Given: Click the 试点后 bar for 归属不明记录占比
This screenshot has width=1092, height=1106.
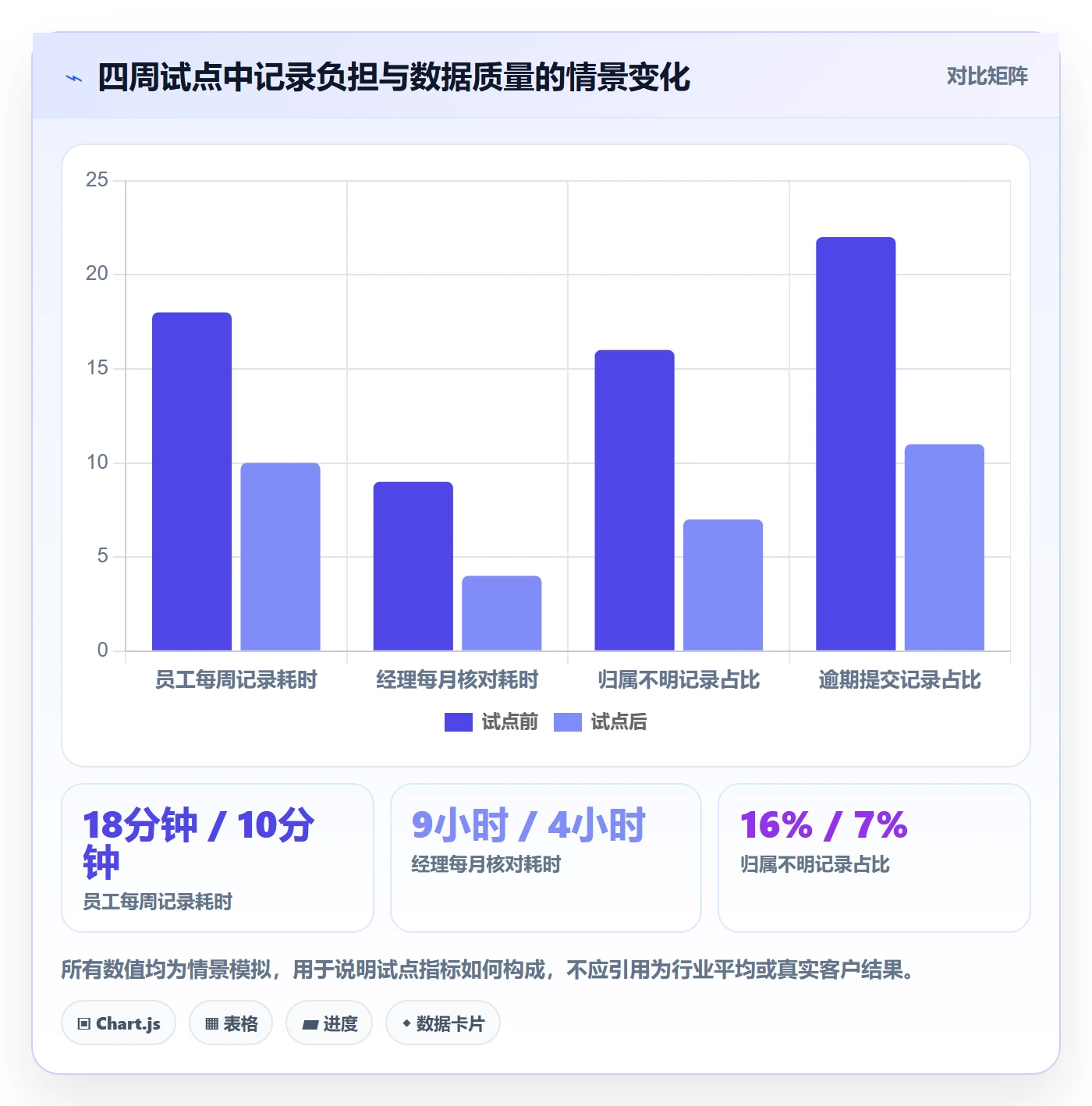Looking at the screenshot, I should tap(723, 585).
